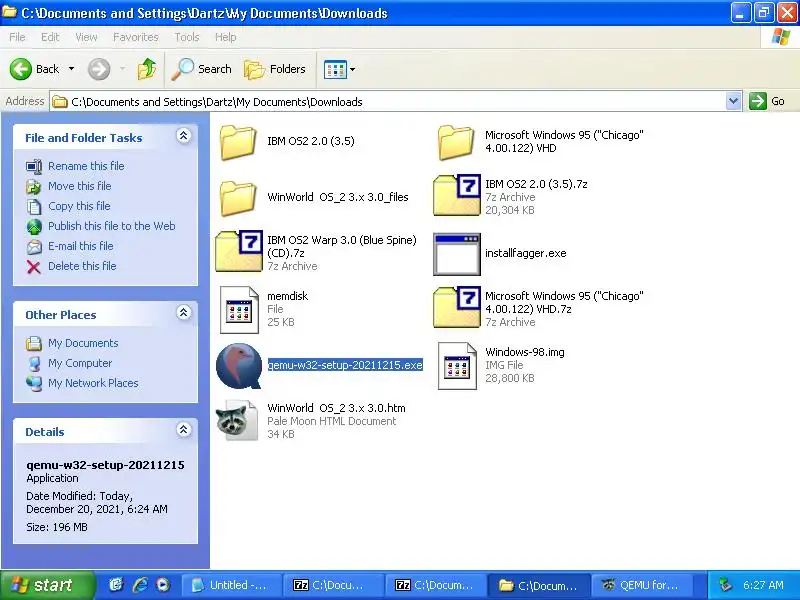Open the Favorites menu
Viewport: 800px width, 600px height.
tap(135, 37)
